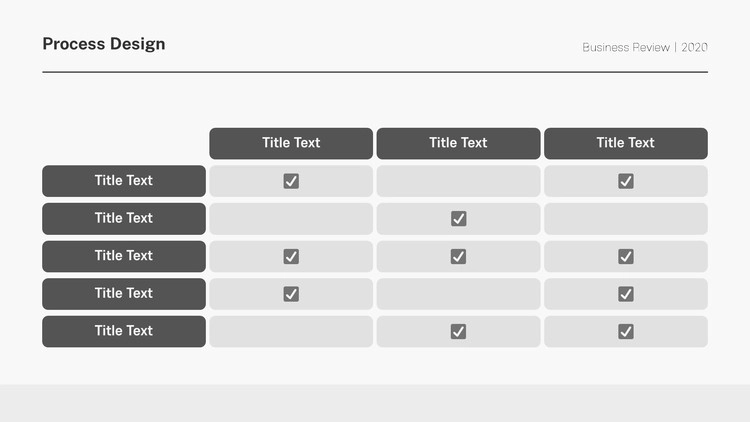This screenshot has height=422, width=750.
Task: Toggle the third row's first column checkbox
Action: tap(291, 256)
